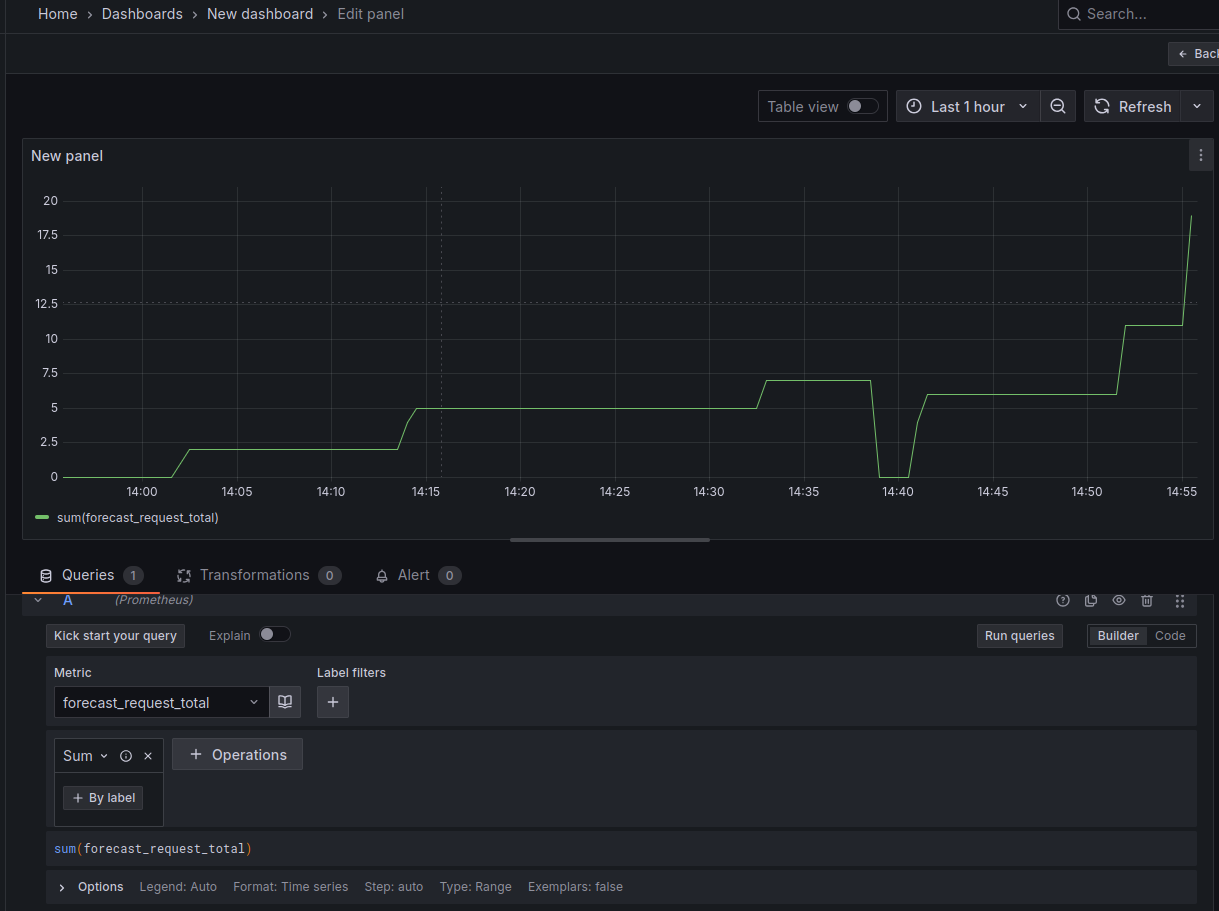
Task: Click the raw query text sum(forecast_request_total)
Action: [x=153, y=848]
